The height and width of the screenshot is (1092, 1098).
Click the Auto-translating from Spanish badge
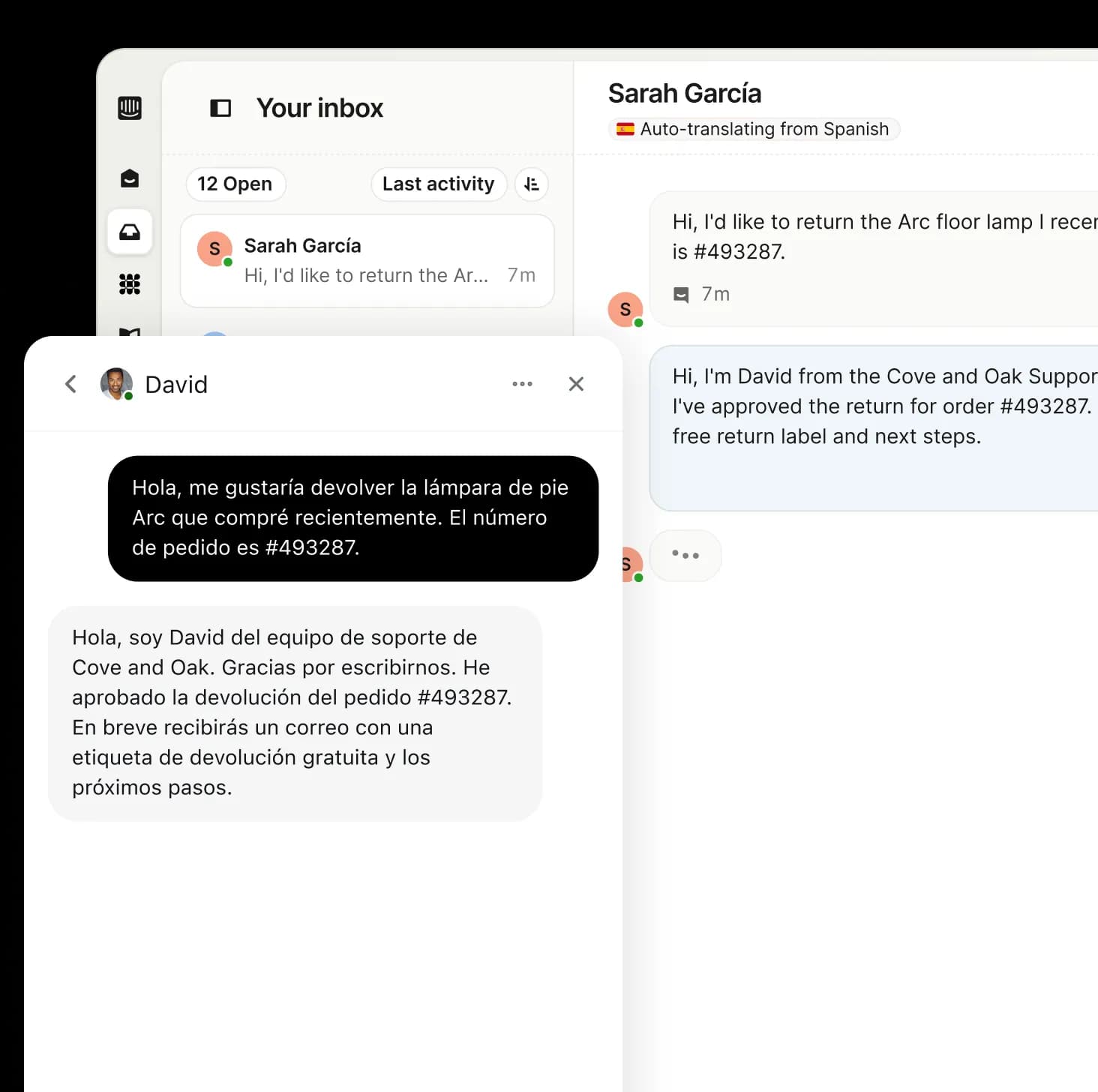tap(754, 129)
